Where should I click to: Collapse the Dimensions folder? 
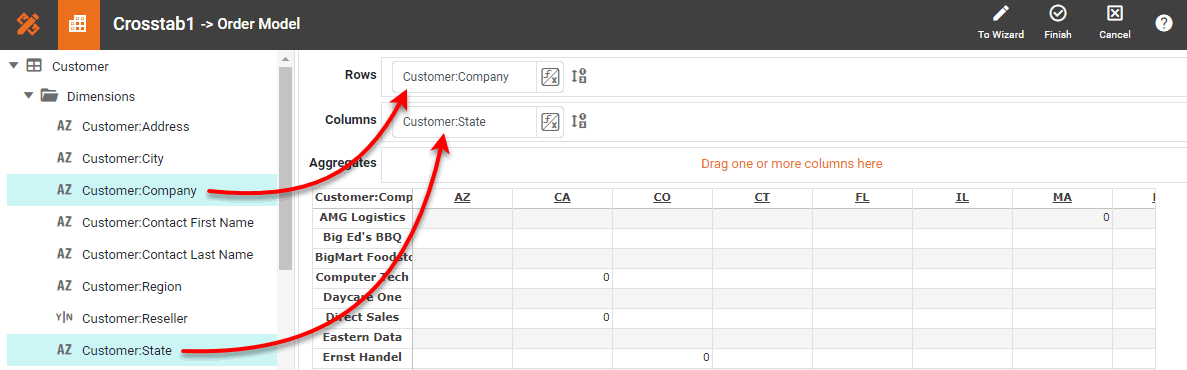(x=28, y=96)
